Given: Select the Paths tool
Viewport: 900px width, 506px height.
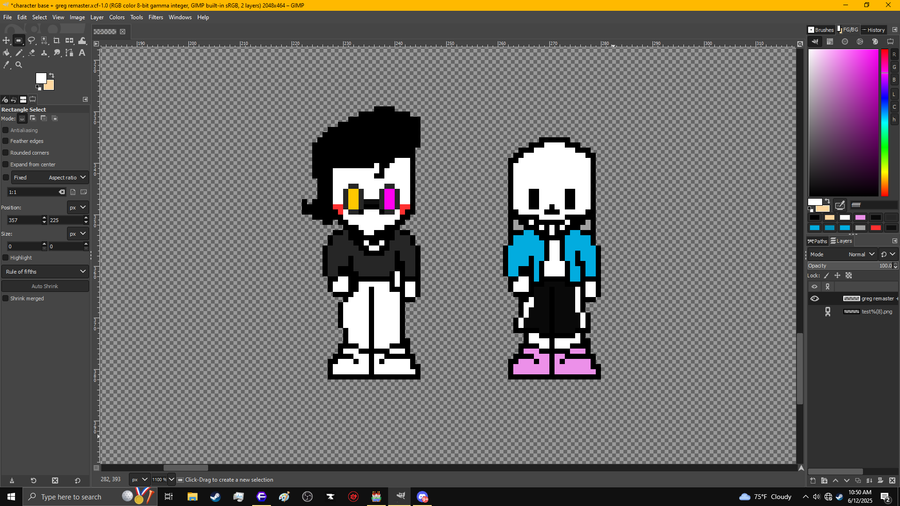Looking at the screenshot, I should point(69,53).
